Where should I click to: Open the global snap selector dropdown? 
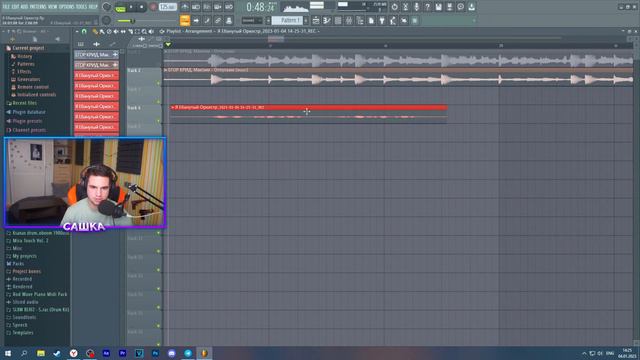252,20
